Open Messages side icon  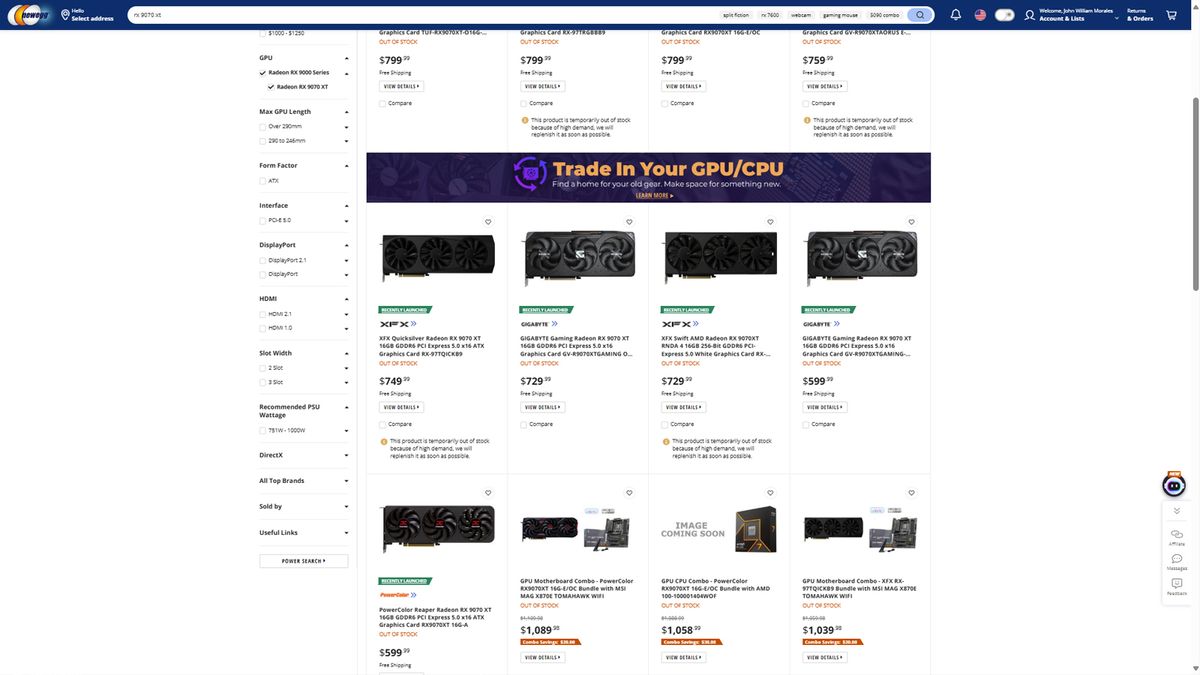pos(1177,561)
